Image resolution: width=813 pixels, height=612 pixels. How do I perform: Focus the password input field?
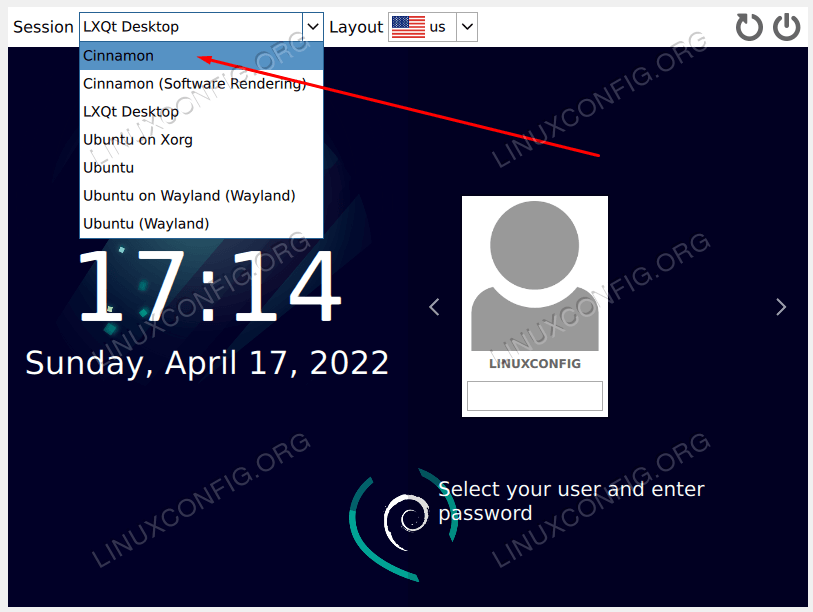pyautogui.click(x=535, y=396)
